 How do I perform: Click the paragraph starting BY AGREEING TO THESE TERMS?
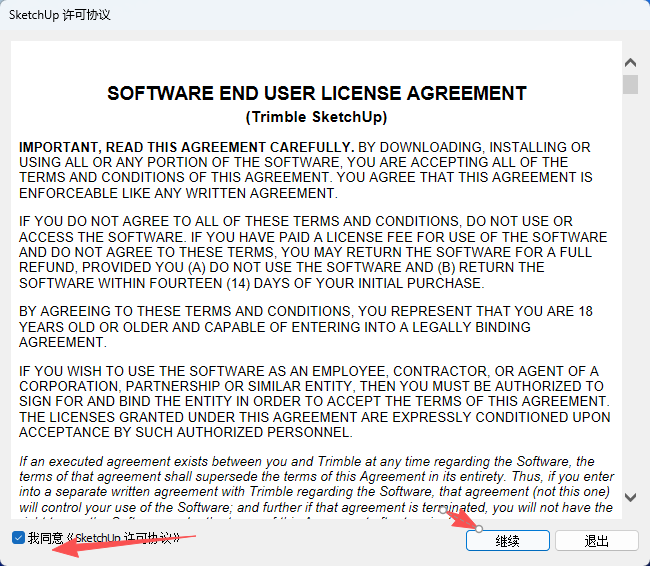coord(306,327)
